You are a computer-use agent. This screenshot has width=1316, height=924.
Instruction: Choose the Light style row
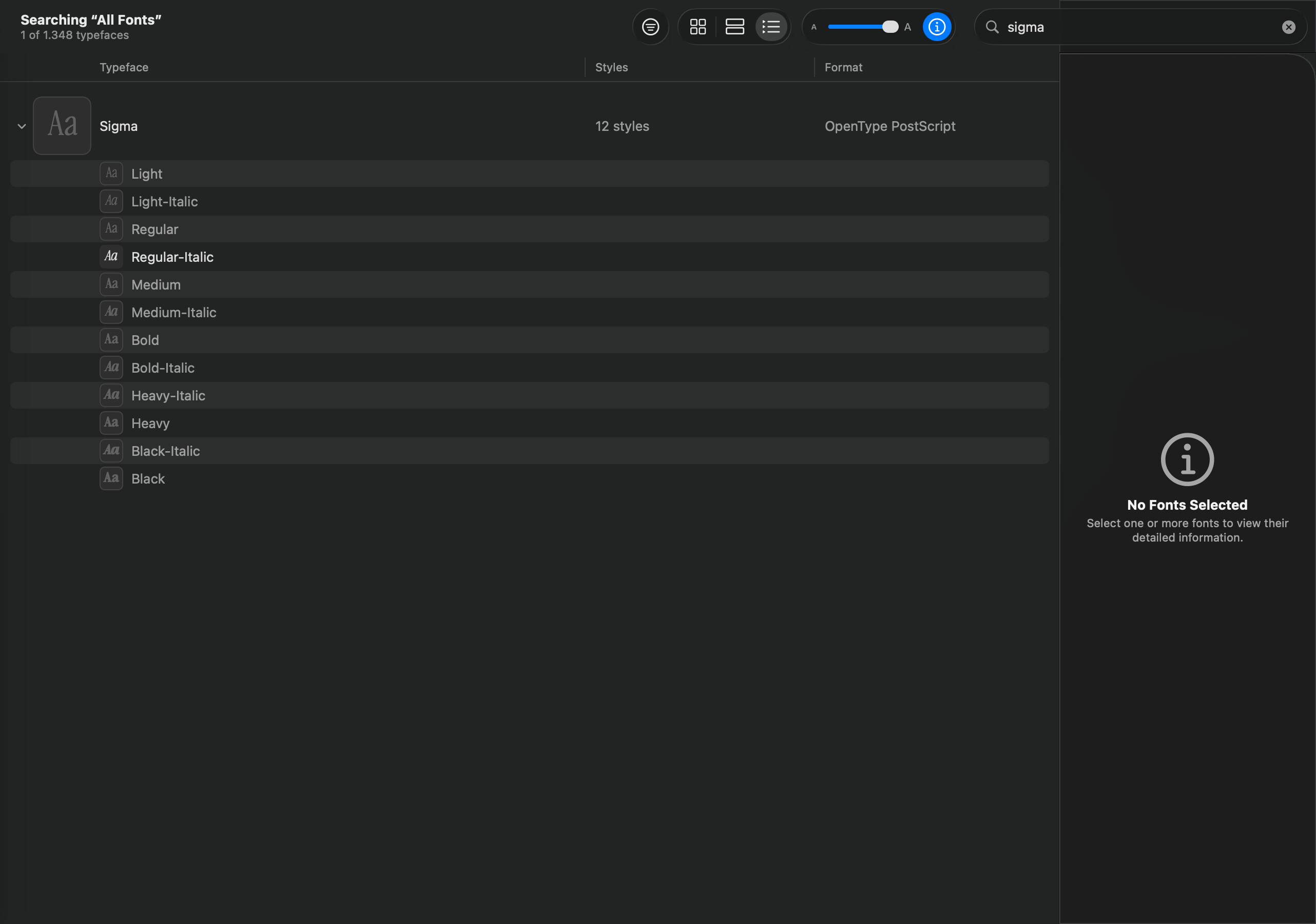click(147, 174)
